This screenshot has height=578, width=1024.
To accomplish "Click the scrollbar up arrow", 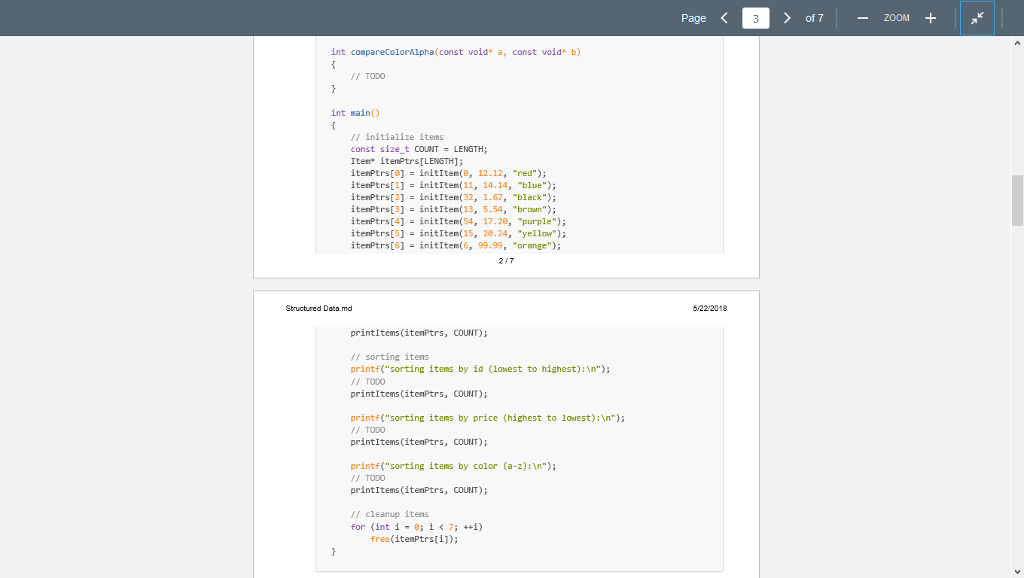I will (x=1017, y=44).
